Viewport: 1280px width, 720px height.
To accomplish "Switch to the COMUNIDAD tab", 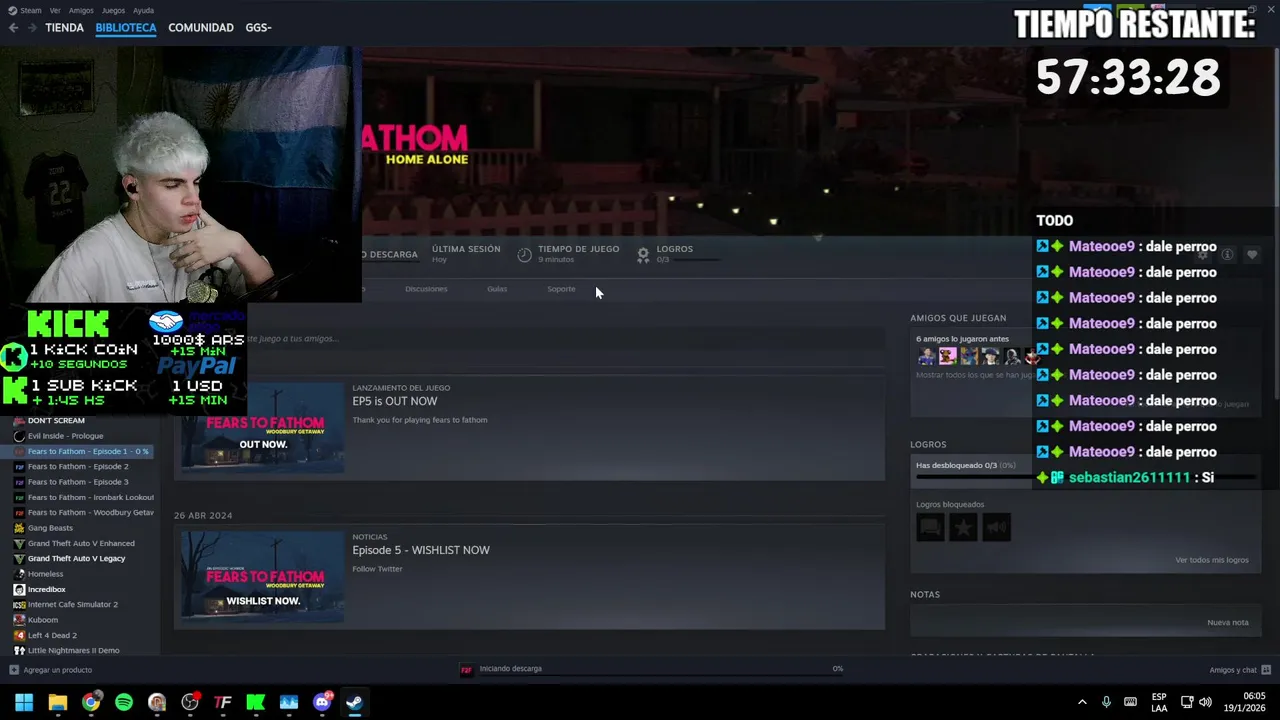I will click(x=201, y=28).
